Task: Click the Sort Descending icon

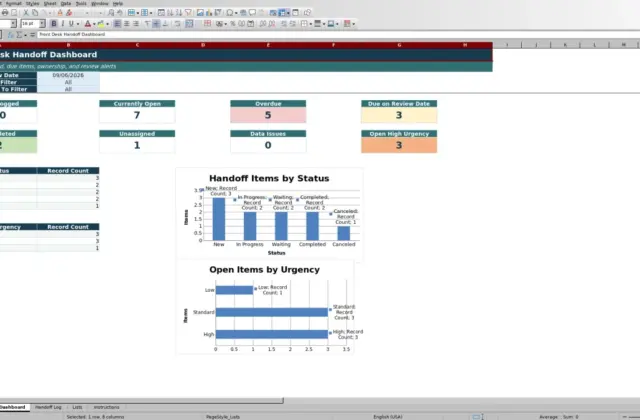Action: 179,13
